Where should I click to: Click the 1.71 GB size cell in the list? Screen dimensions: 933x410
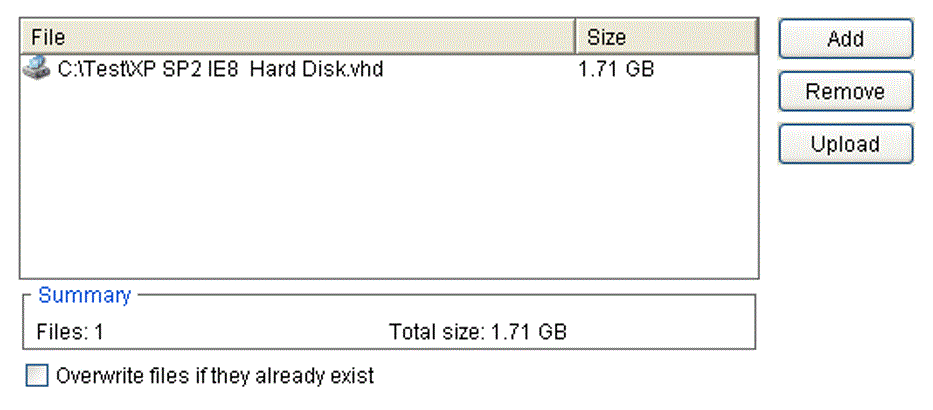pyautogui.click(x=616, y=70)
